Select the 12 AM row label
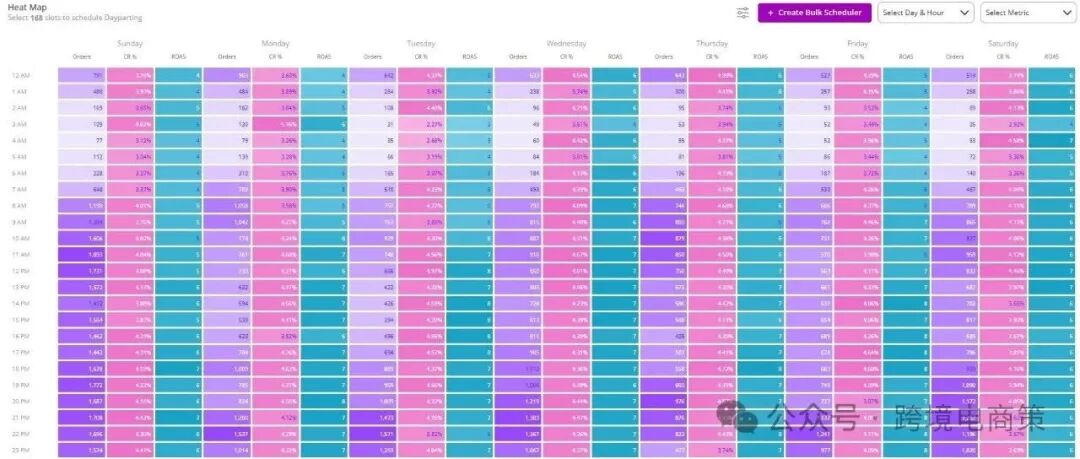 tap(21, 75)
